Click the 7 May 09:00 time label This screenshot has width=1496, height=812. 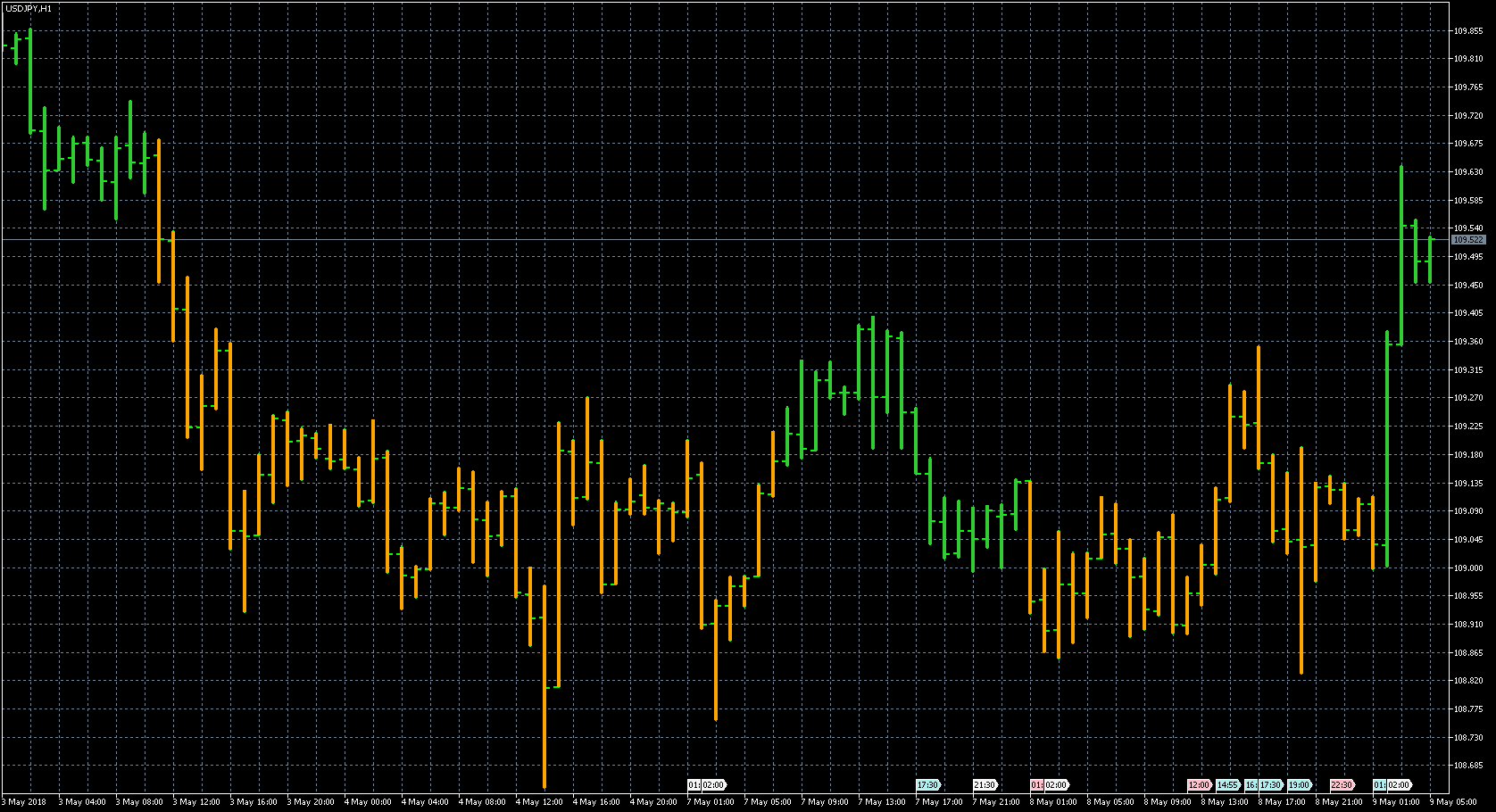824,802
